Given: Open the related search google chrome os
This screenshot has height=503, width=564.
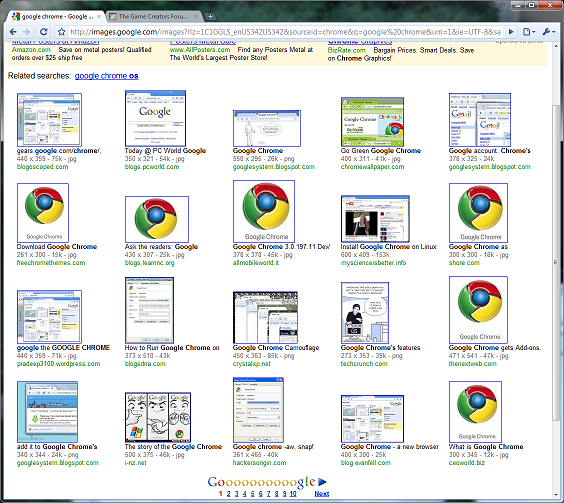Looking at the screenshot, I should click(106, 76).
